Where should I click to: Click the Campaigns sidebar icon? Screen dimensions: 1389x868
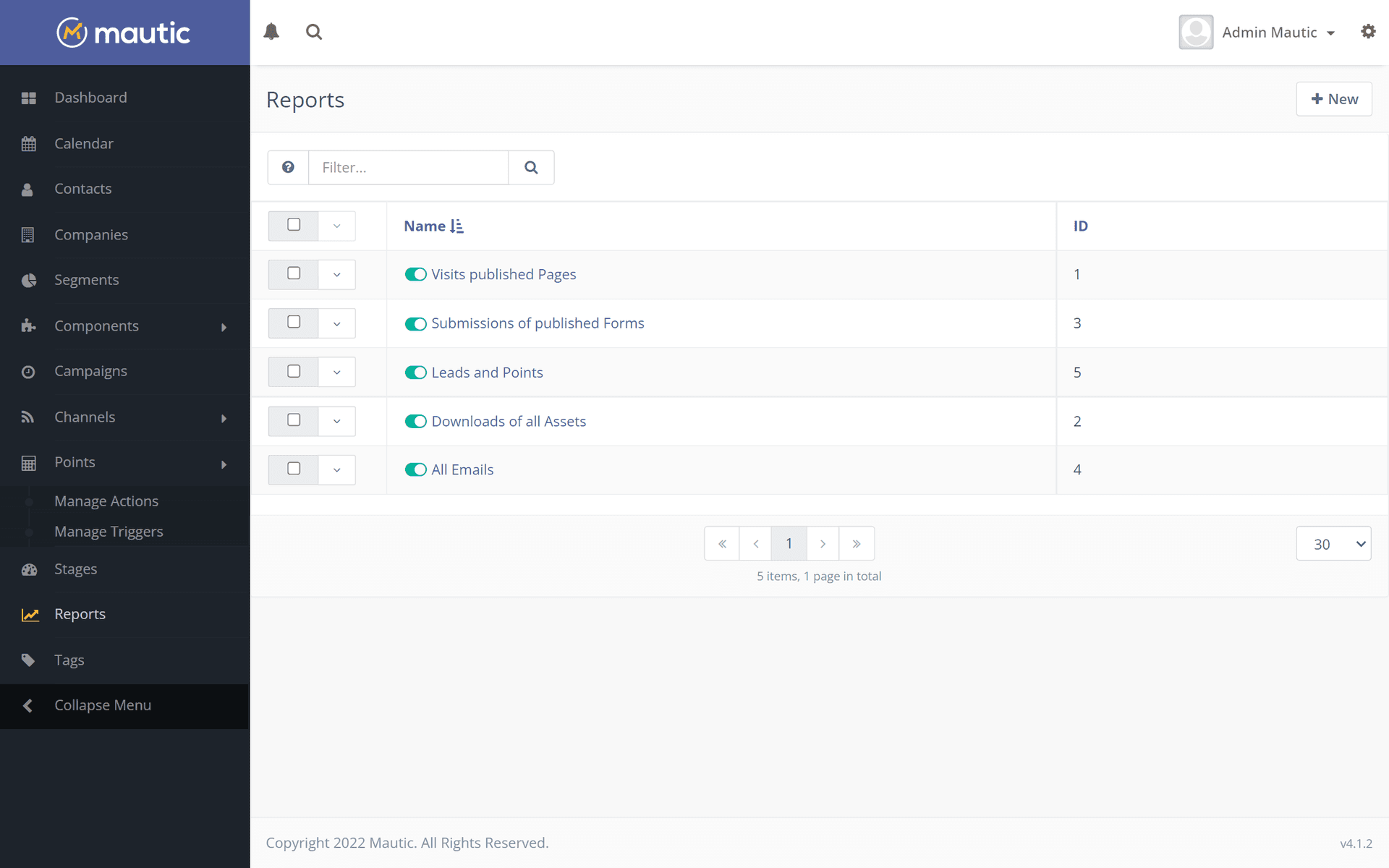point(27,371)
